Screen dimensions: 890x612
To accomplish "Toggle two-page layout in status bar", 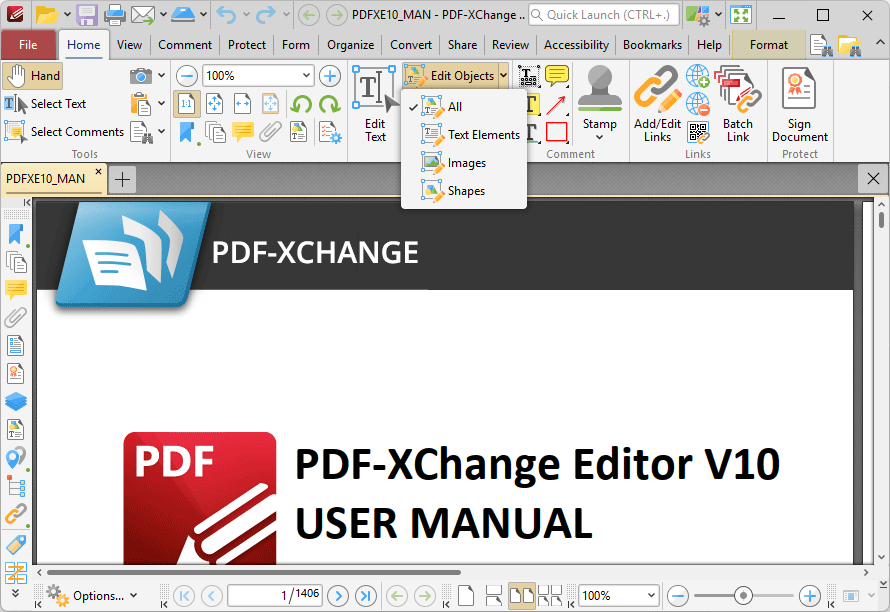I will (522, 596).
